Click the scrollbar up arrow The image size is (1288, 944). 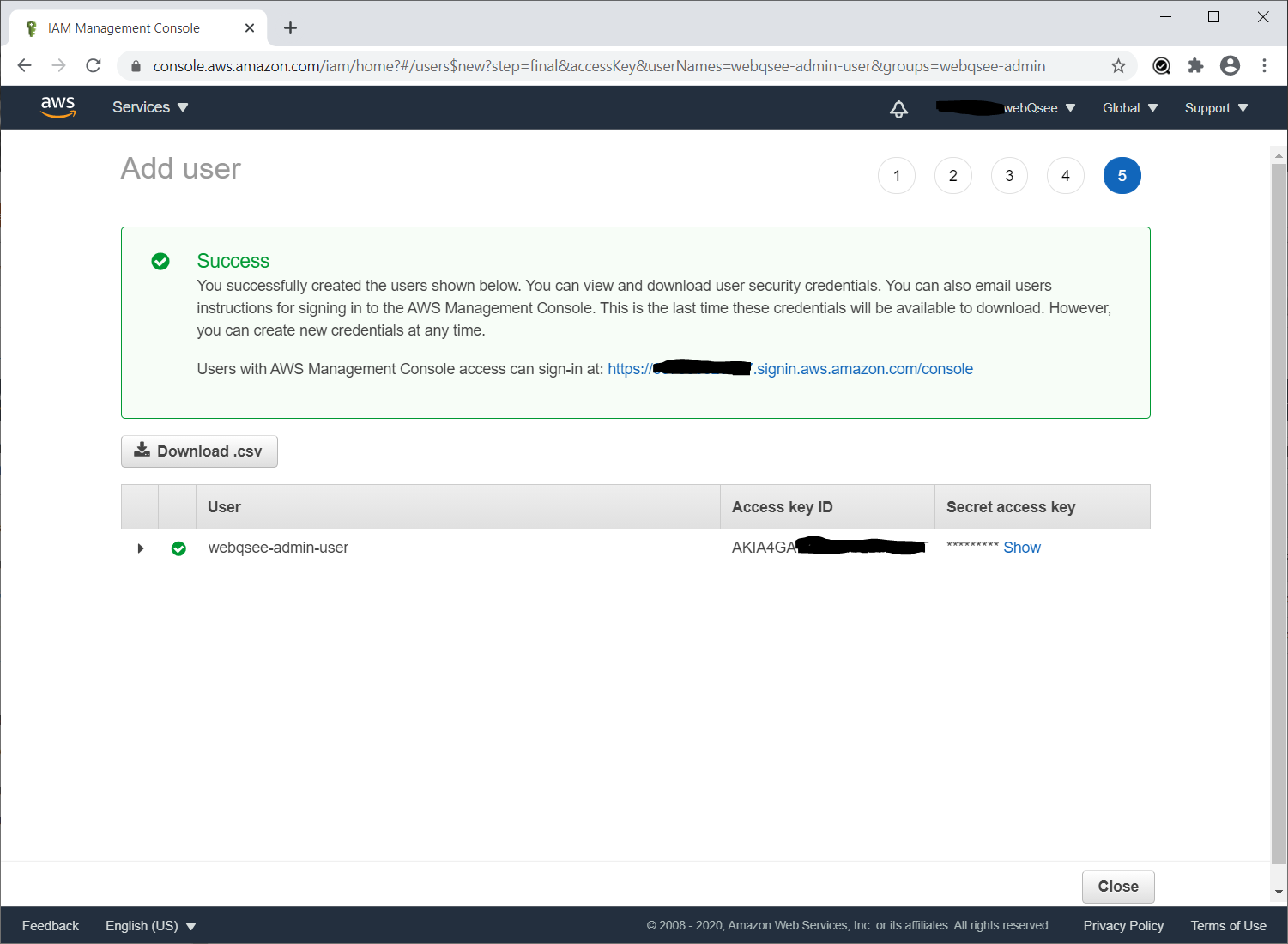click(1279, 155)
